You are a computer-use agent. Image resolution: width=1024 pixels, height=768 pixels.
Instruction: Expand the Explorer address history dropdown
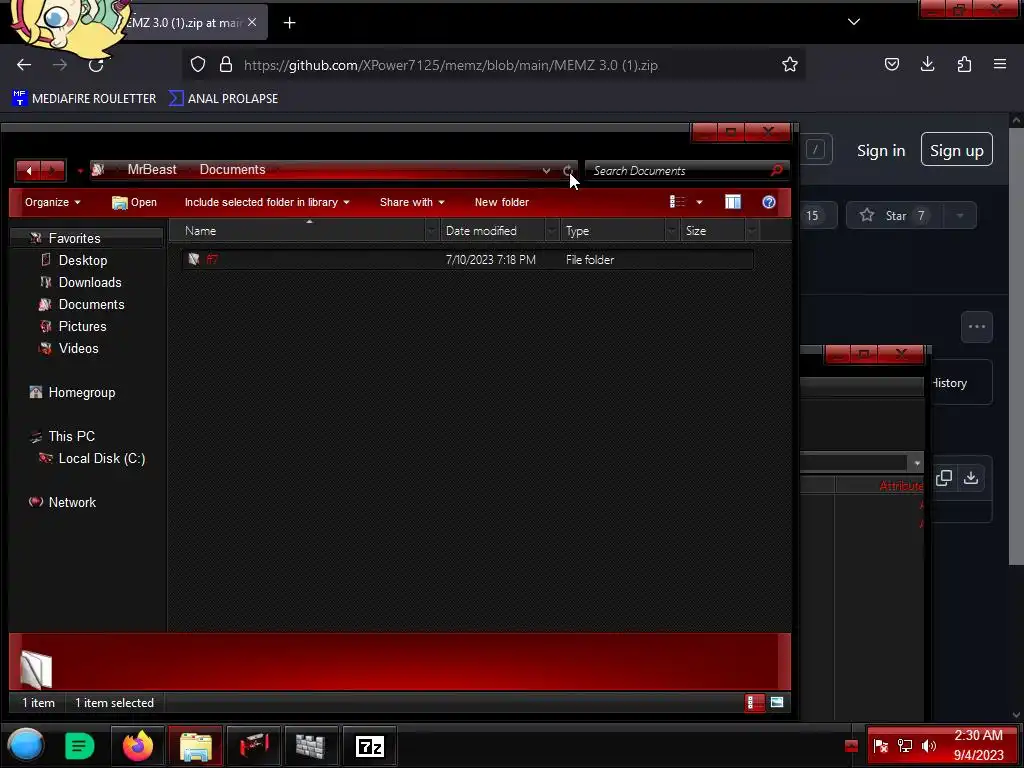point(546,170)
